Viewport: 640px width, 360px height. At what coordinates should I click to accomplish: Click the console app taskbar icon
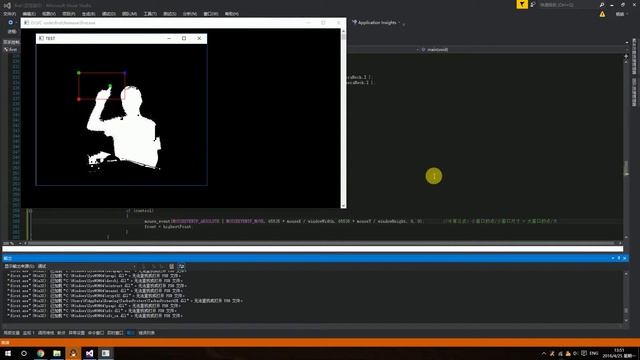tap(106, 353)
